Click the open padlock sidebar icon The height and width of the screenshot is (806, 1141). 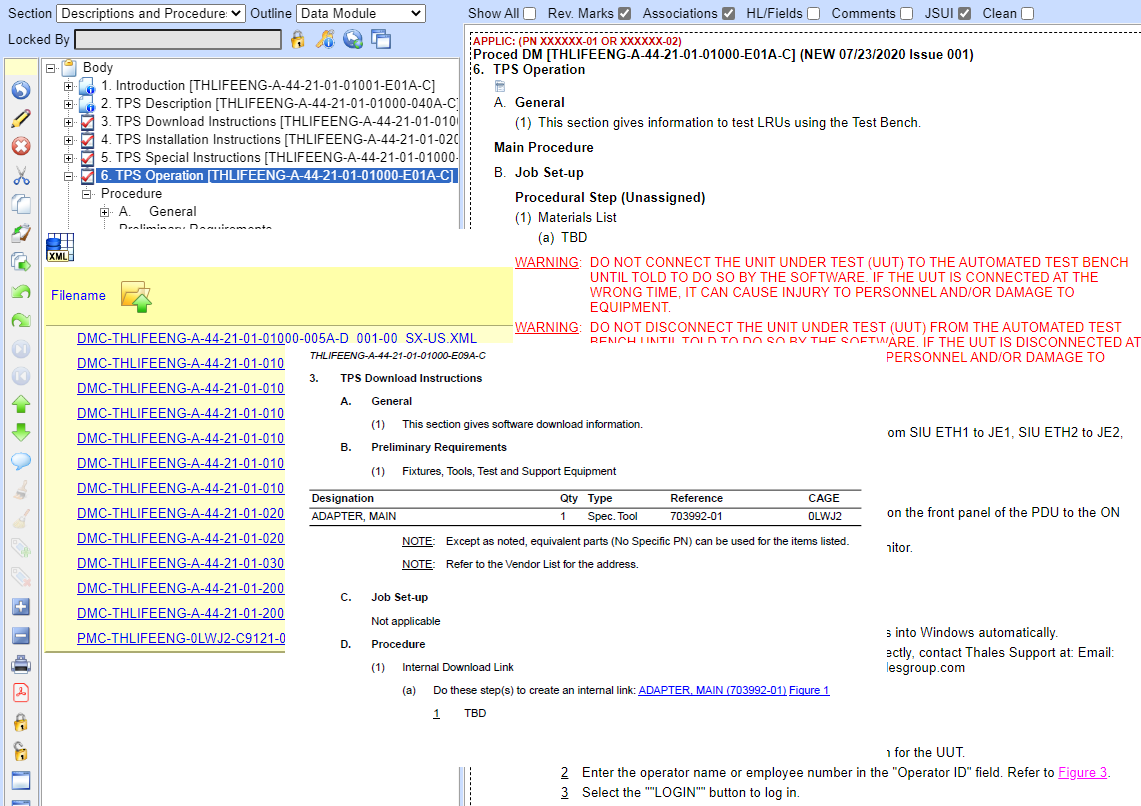click(21, 751)
